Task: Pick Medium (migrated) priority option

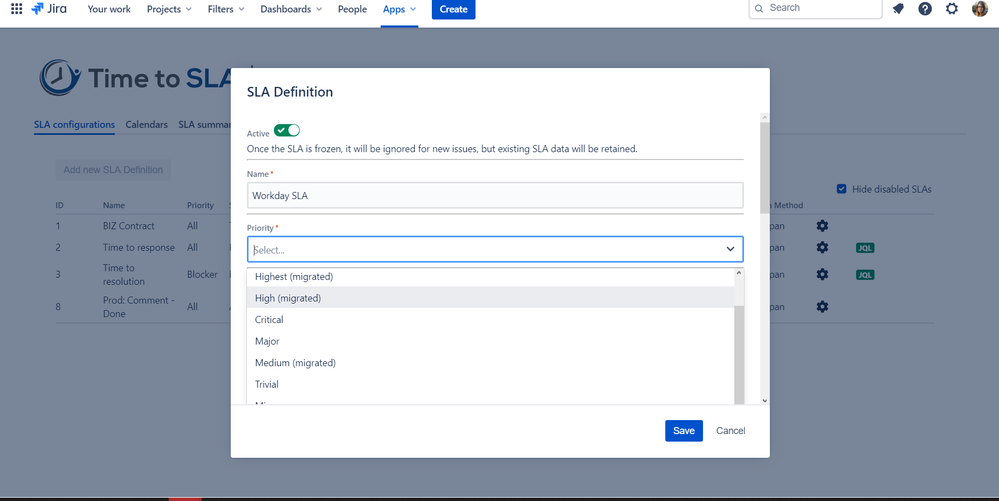Action: pos(491,363)
